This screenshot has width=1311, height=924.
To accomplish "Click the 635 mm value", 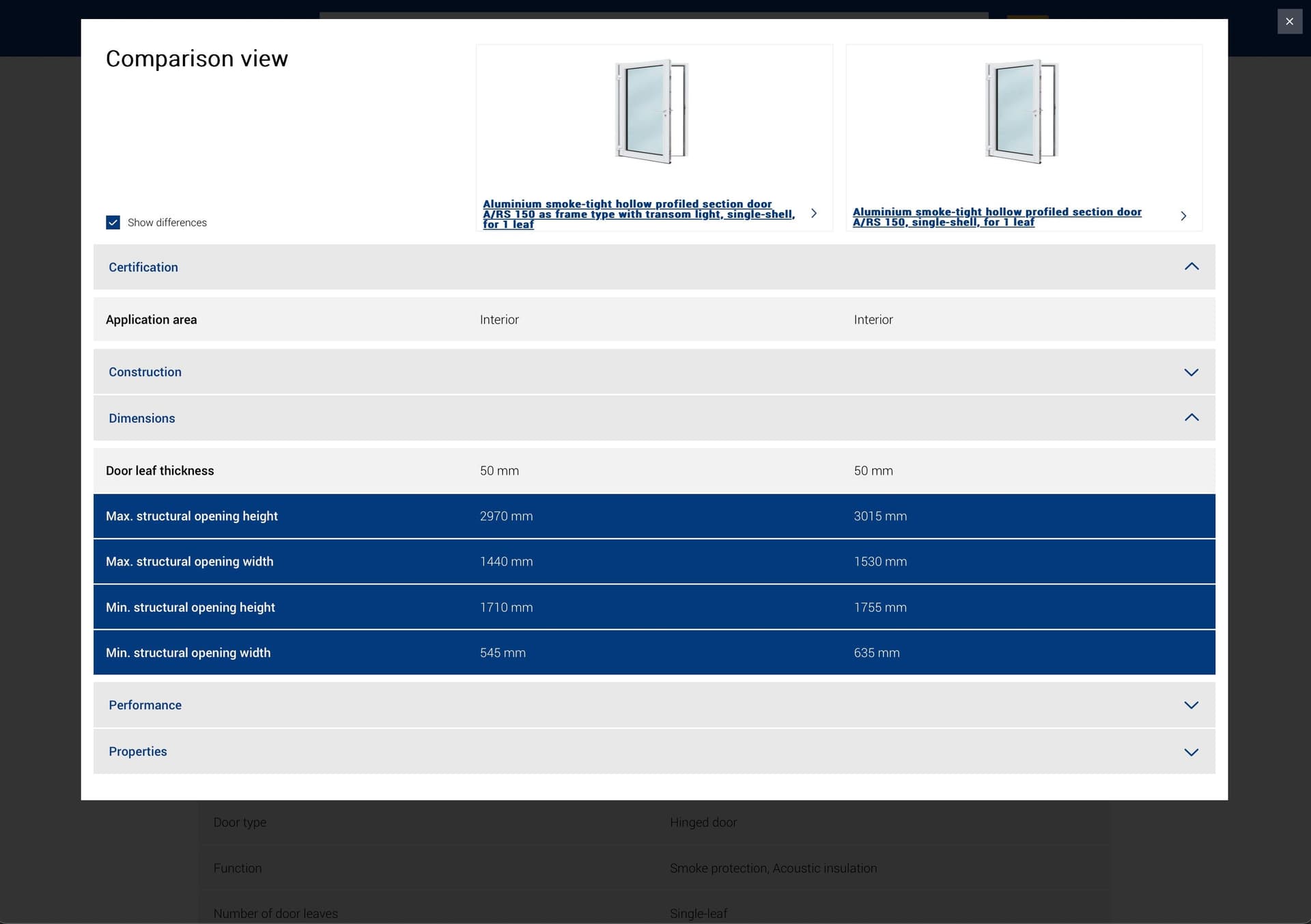I will click(877, 653).
